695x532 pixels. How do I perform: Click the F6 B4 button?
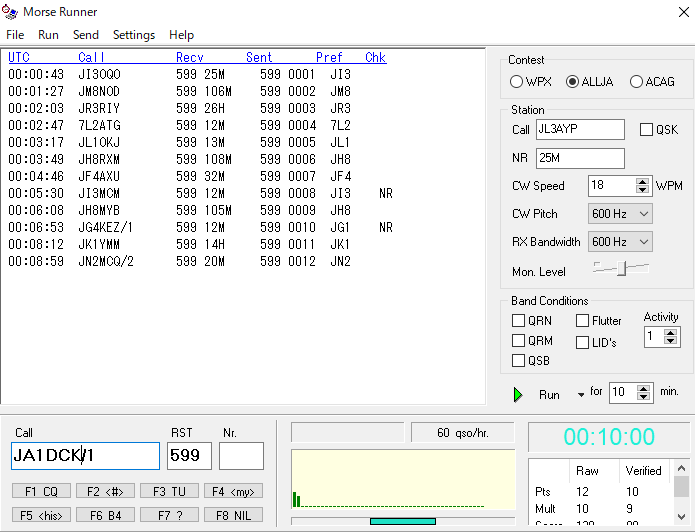pos(105,515)
